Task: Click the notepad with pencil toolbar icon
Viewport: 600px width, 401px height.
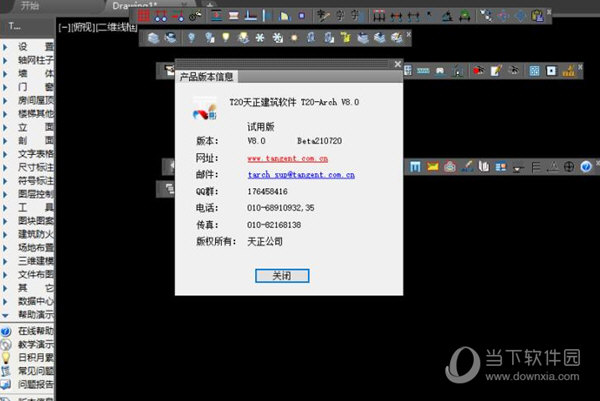Action: tap(496, 71)
